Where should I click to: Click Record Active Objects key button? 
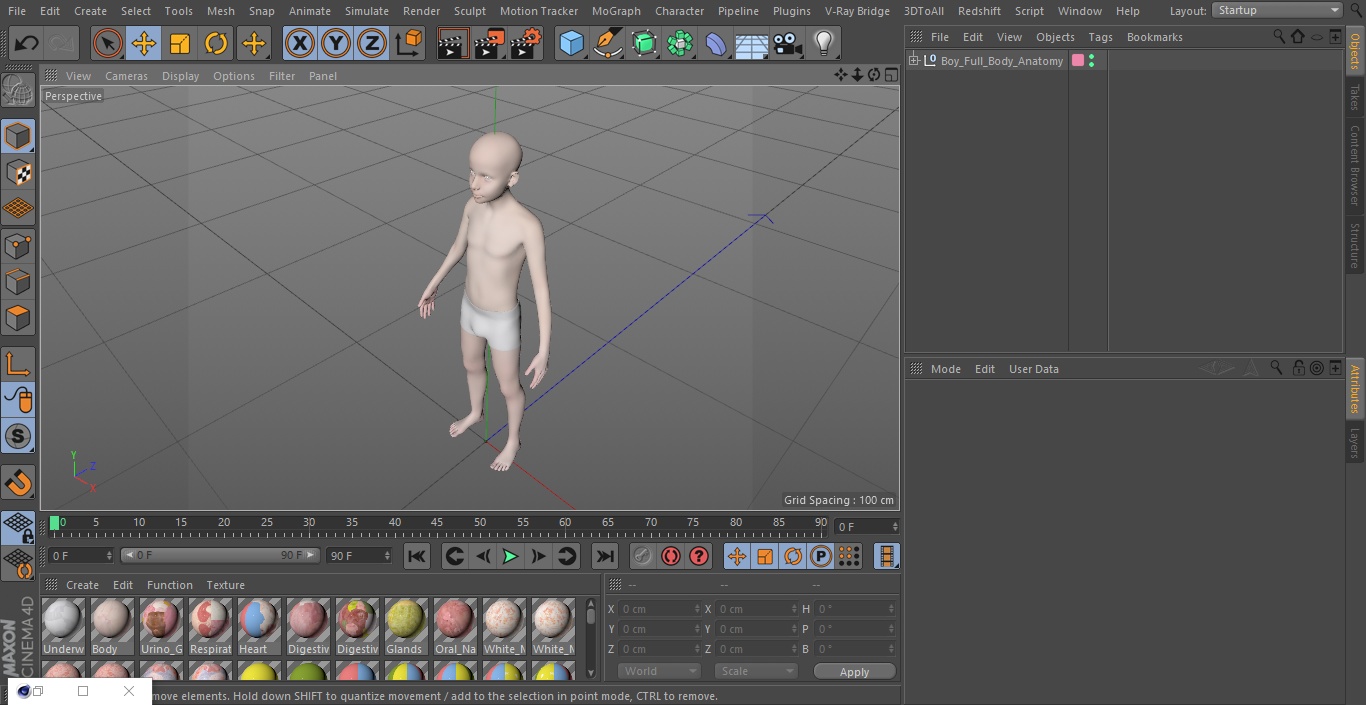point(643,557)
